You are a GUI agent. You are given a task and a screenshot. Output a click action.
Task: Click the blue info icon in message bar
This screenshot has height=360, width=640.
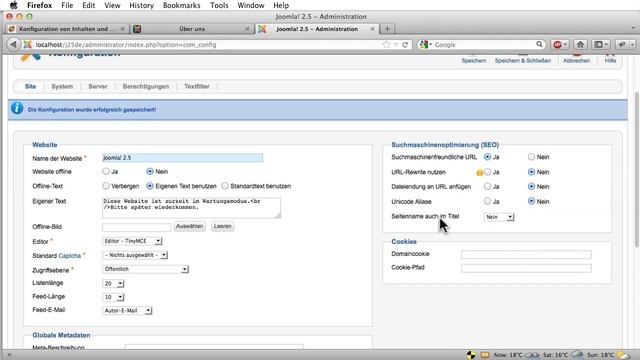[17, 108]
